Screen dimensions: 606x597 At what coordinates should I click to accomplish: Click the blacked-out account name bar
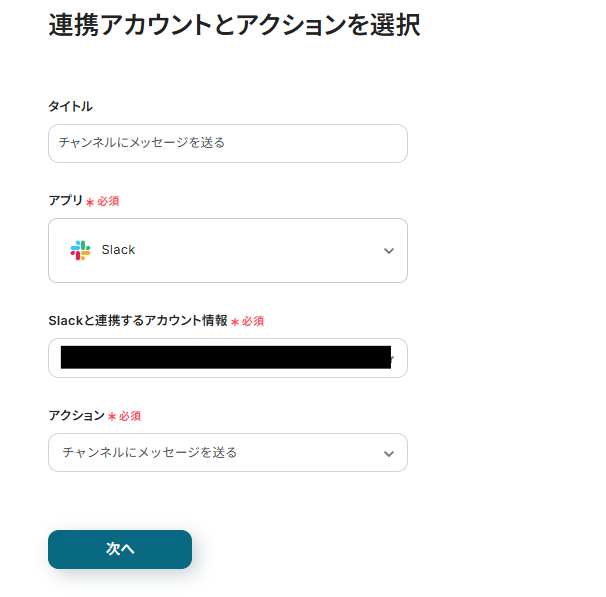pyautogui.click(x=224, y=357)
